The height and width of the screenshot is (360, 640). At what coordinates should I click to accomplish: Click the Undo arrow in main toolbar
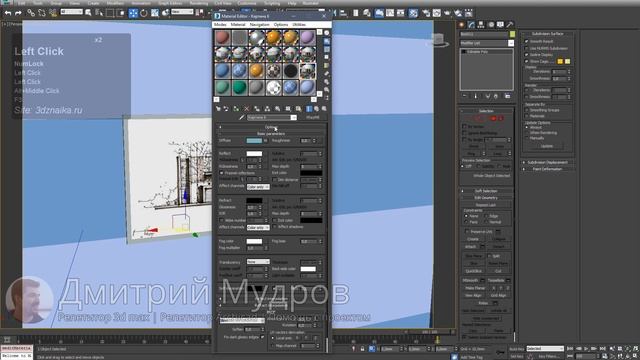click(8, 13)
